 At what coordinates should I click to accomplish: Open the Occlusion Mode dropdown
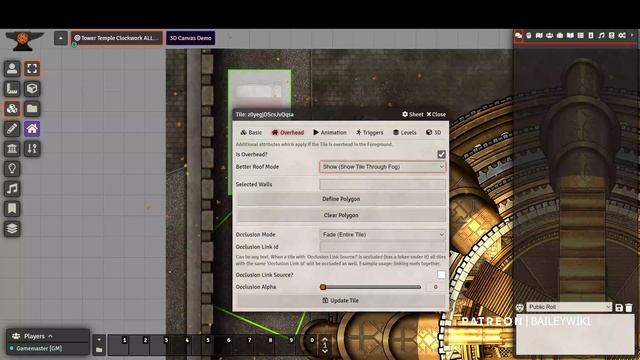pyautogui.click(x=382, y=235)
